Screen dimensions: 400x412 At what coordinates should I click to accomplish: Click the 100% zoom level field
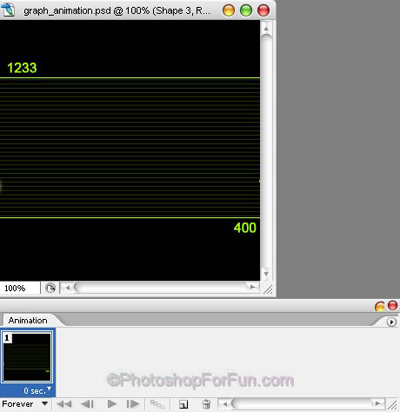coord(19,288)
